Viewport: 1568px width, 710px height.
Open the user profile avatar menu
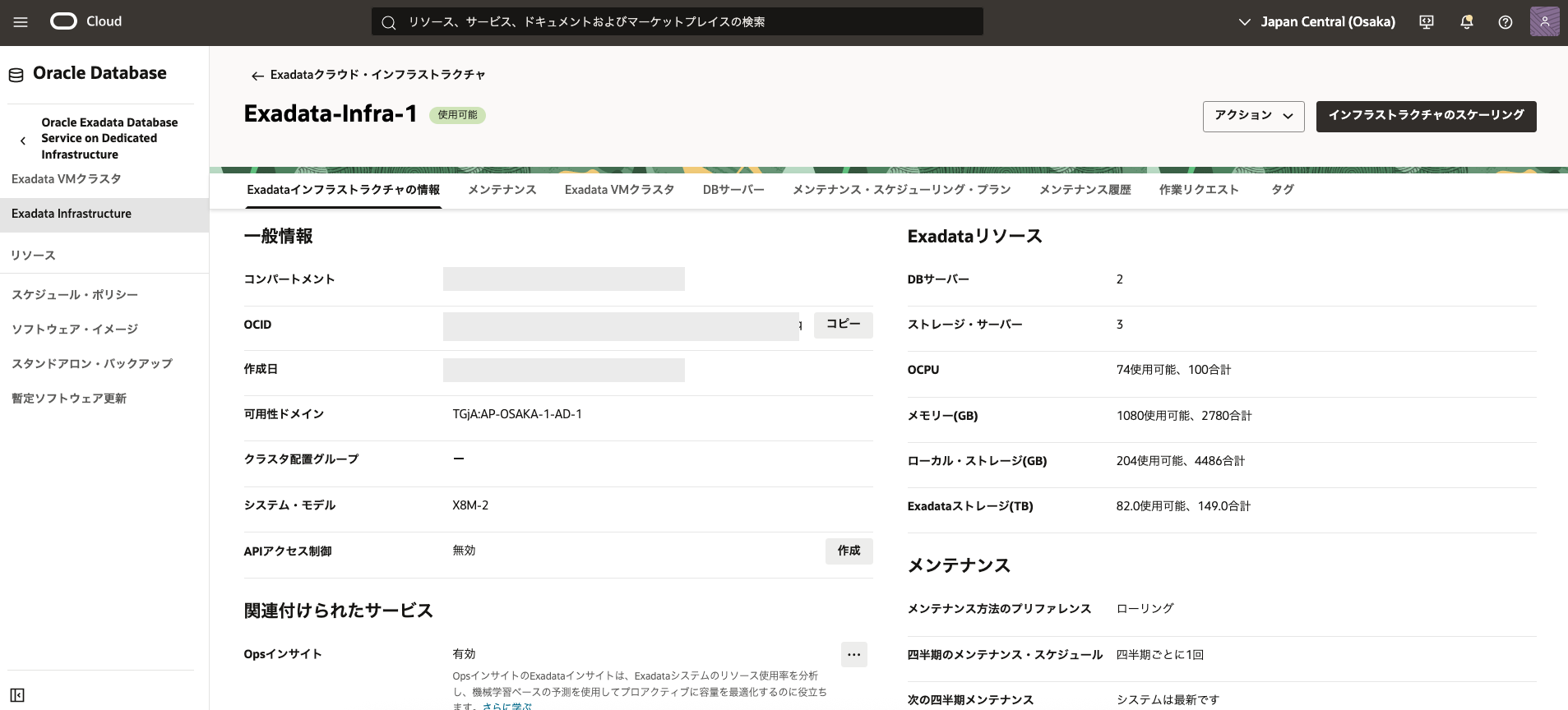coord(1544,21)
